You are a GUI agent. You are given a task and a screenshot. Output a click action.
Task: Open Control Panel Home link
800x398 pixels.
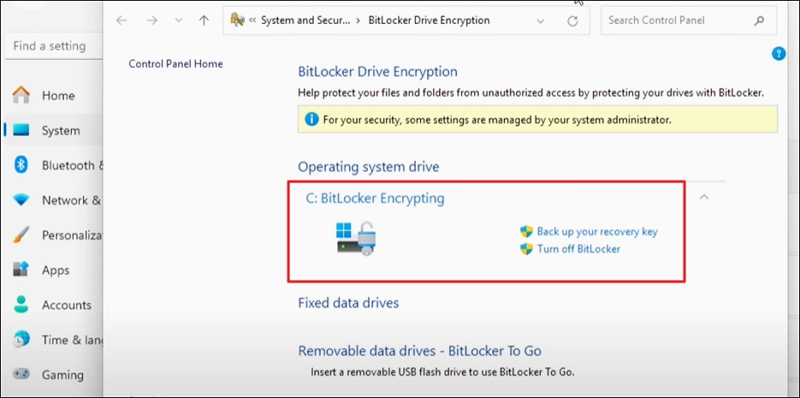point(176,64)
